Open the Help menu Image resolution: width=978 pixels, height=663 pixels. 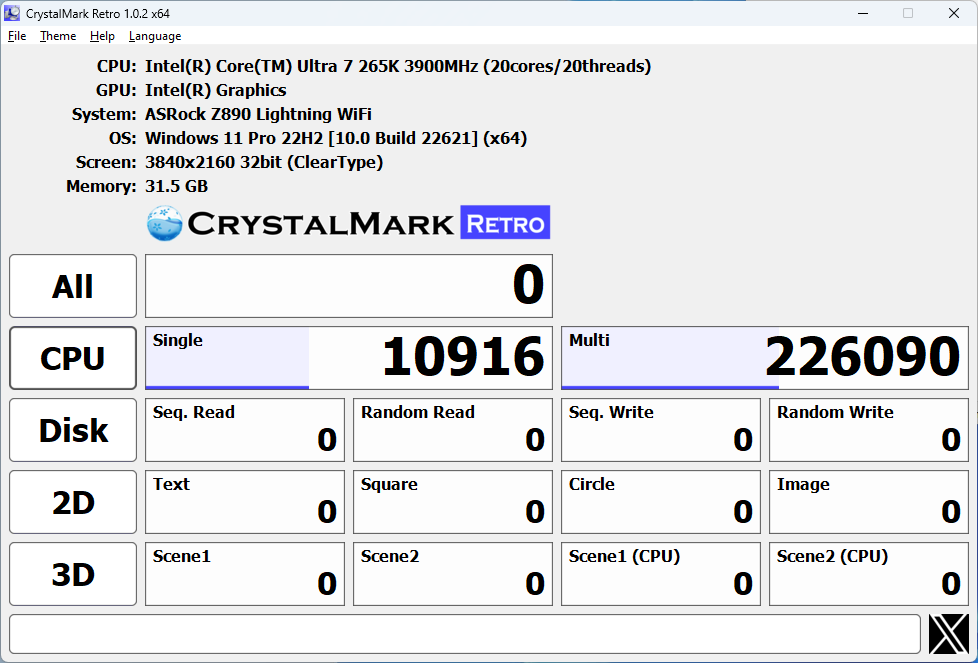click(102, 36)
